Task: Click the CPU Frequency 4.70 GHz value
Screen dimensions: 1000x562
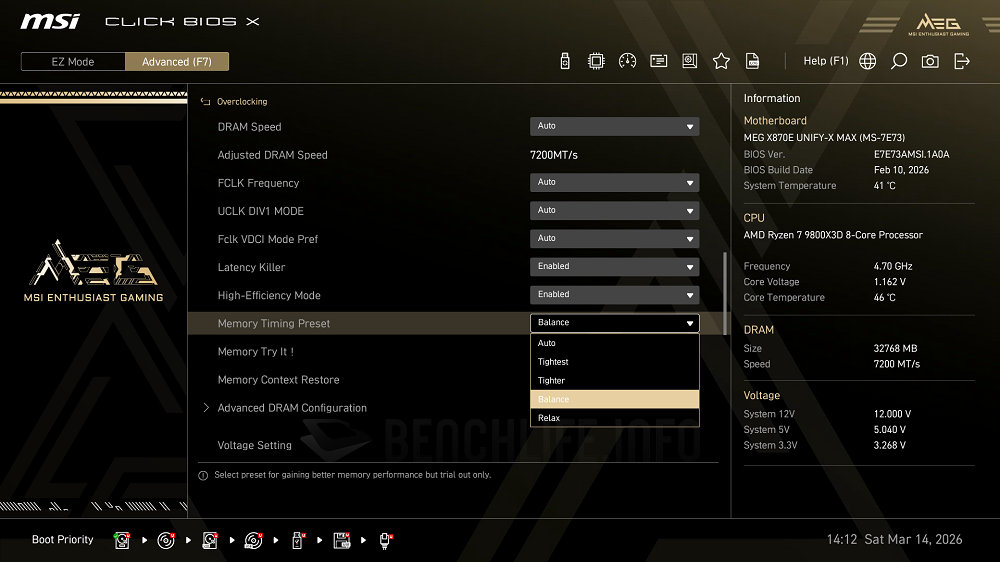Action: 893,266
